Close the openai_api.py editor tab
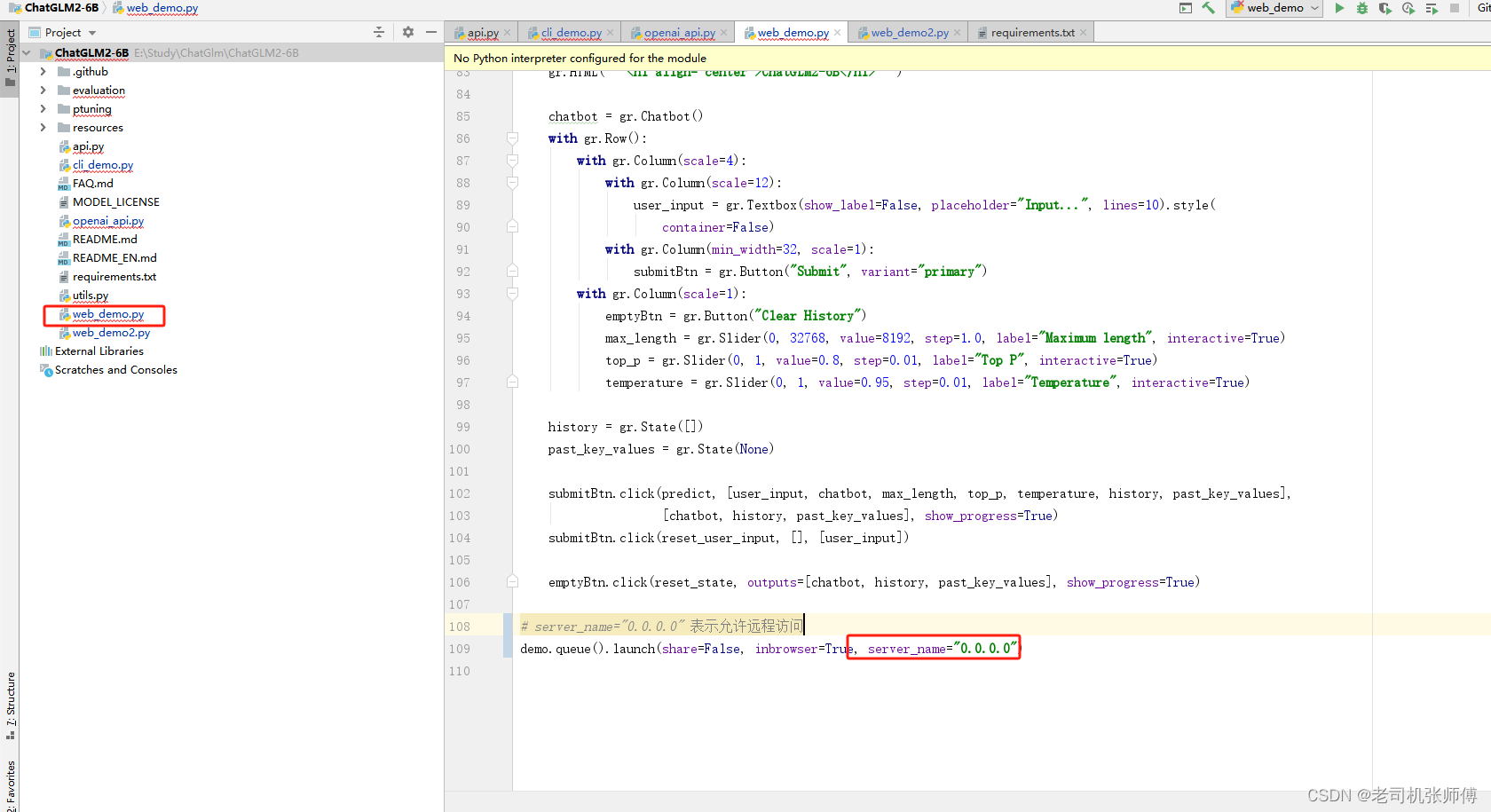This screenshot has height=812, width=1491. click(x=724, y=33)
